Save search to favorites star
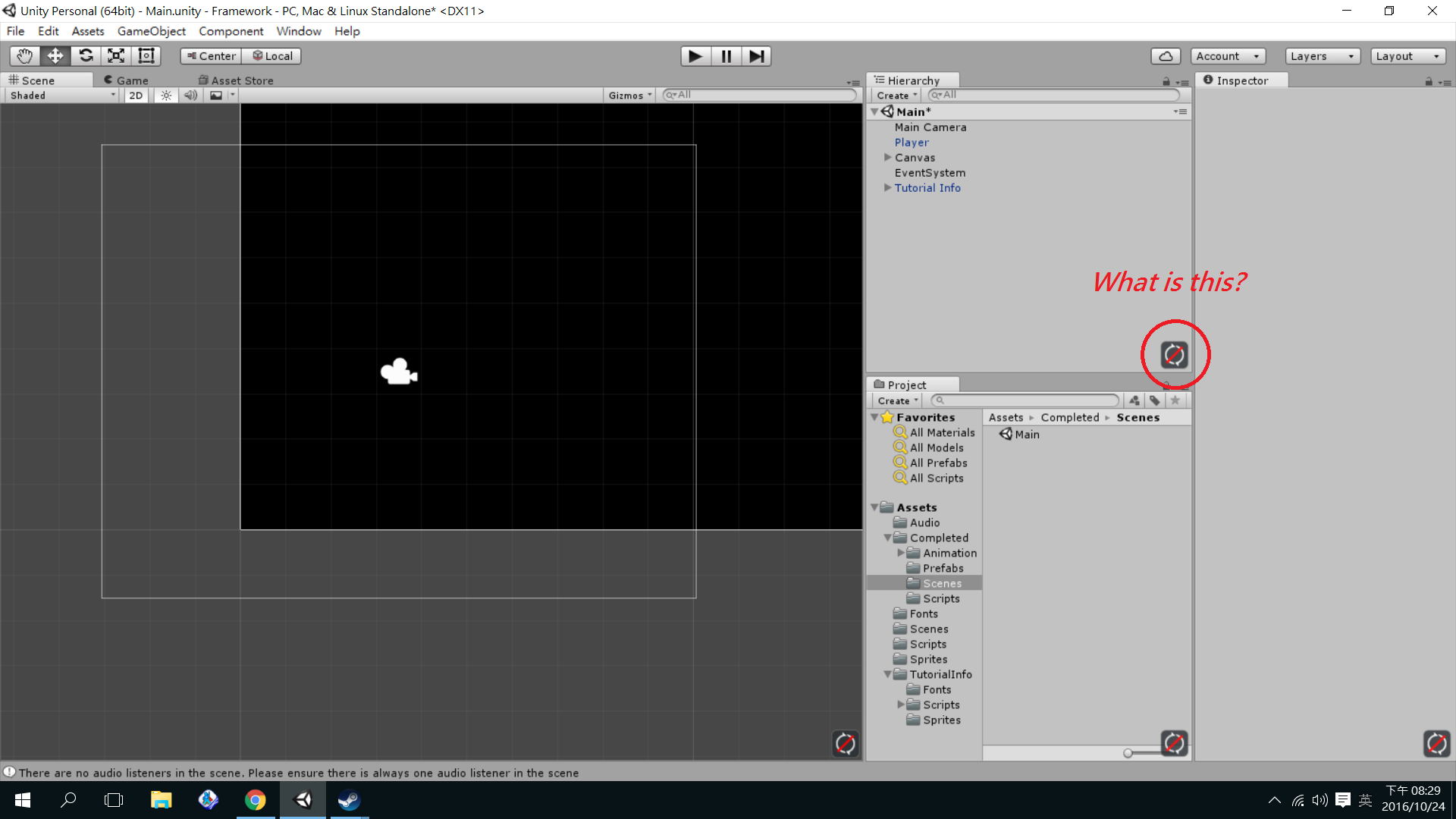This screenshot has width=1456, height=819. click(1175, 400)
